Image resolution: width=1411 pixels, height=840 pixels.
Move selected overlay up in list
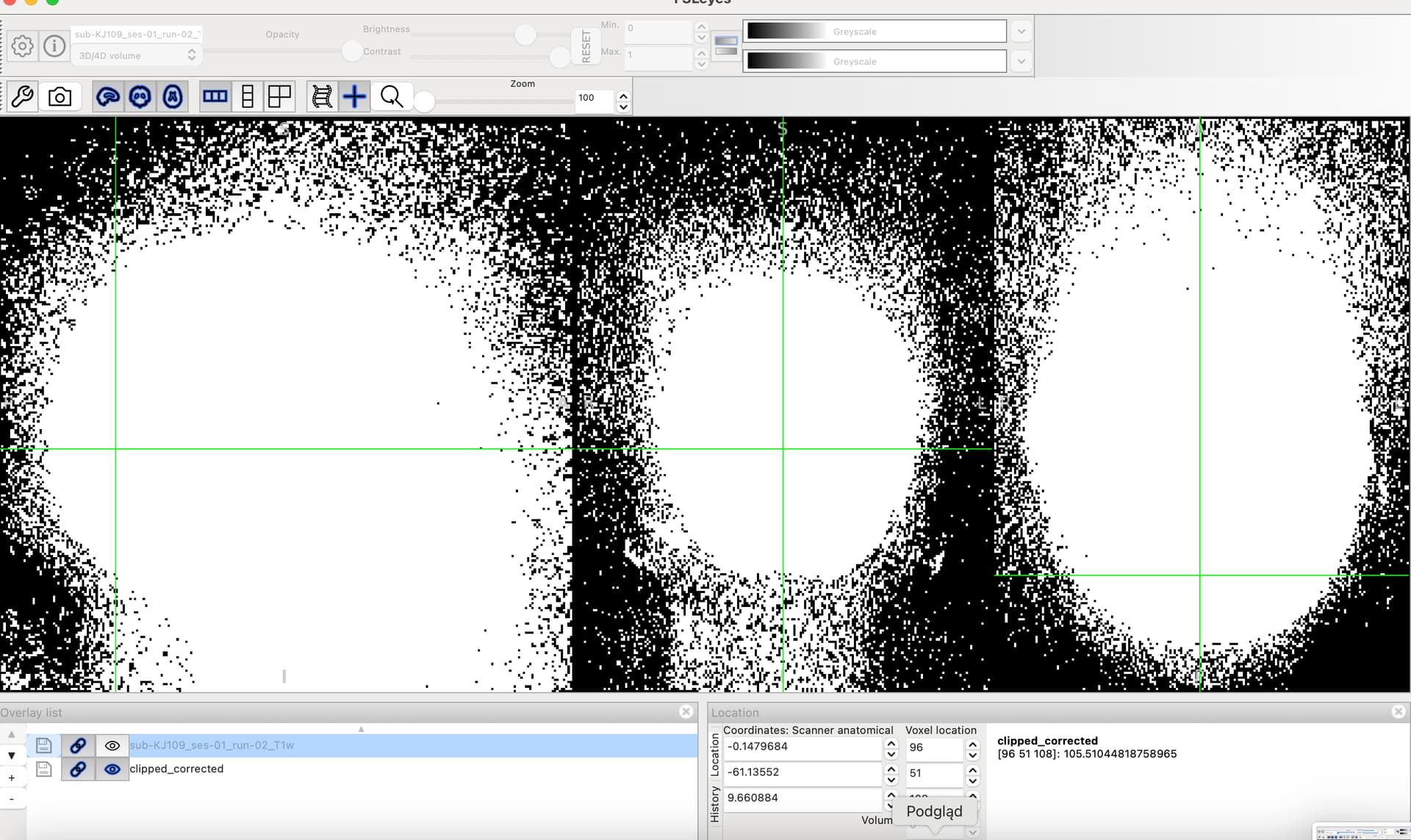coord(12,734)
